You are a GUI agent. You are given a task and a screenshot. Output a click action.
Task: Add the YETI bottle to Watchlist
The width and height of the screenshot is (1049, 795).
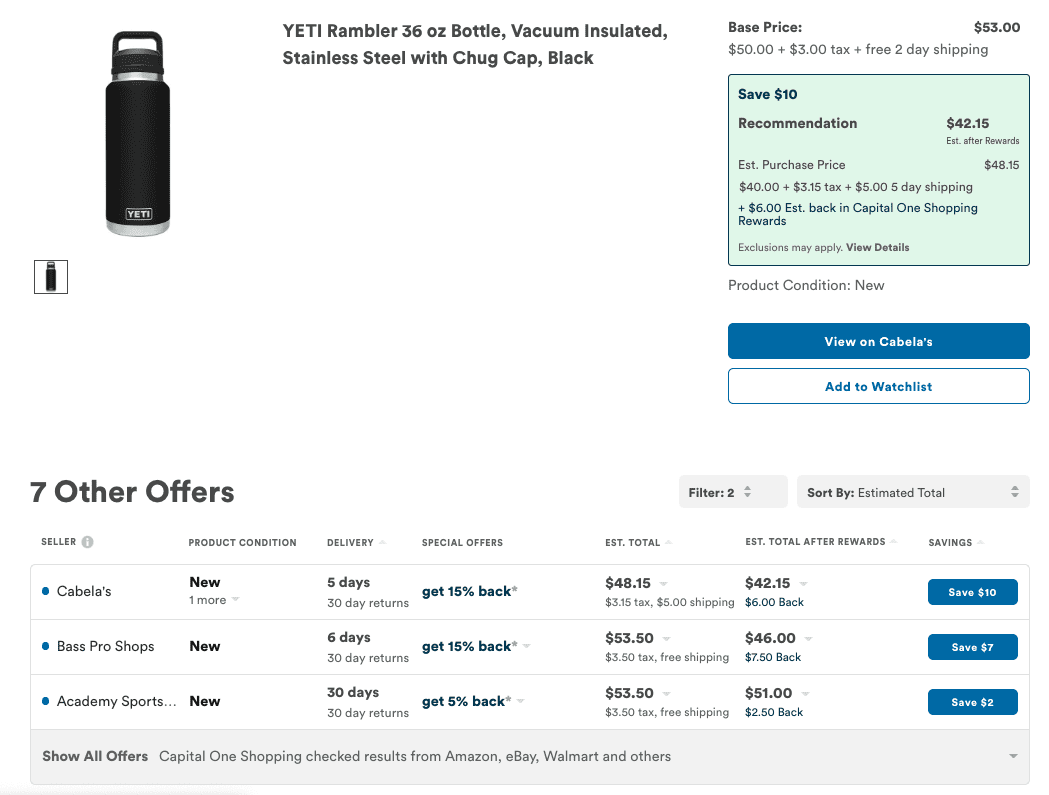(x=878, y=386)
